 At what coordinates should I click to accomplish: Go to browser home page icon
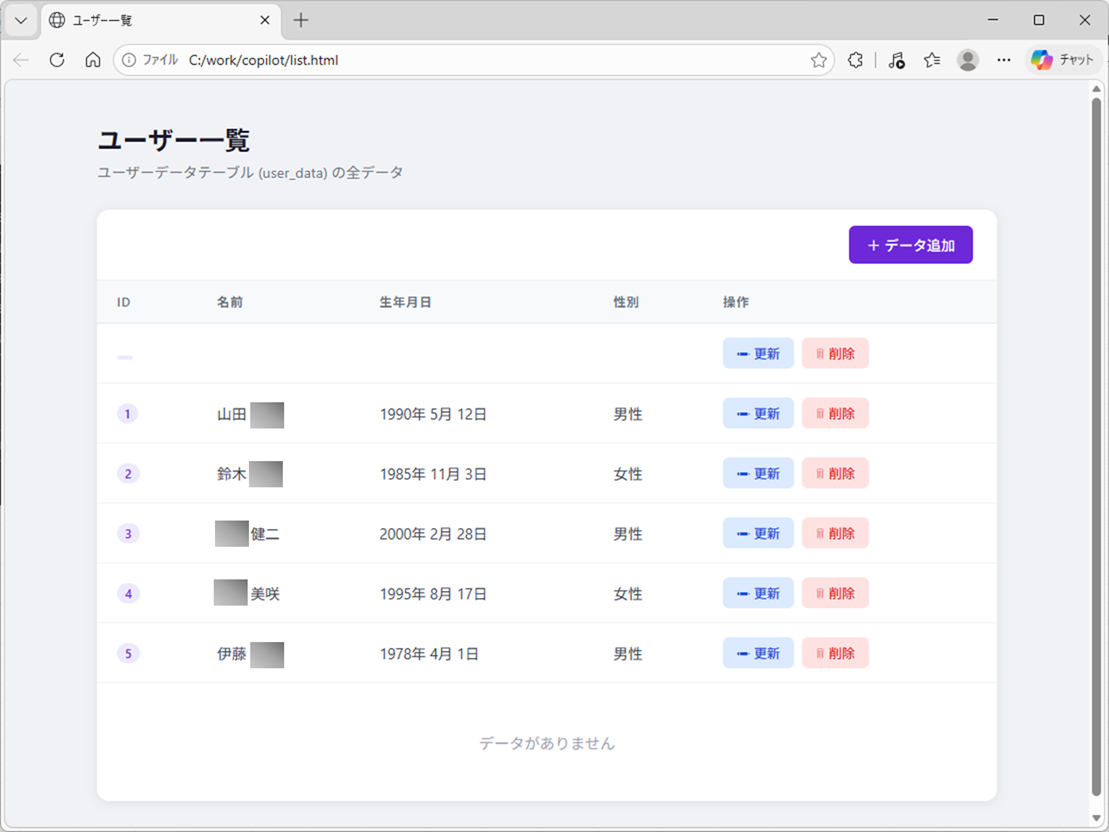click(x=93, y=60)
